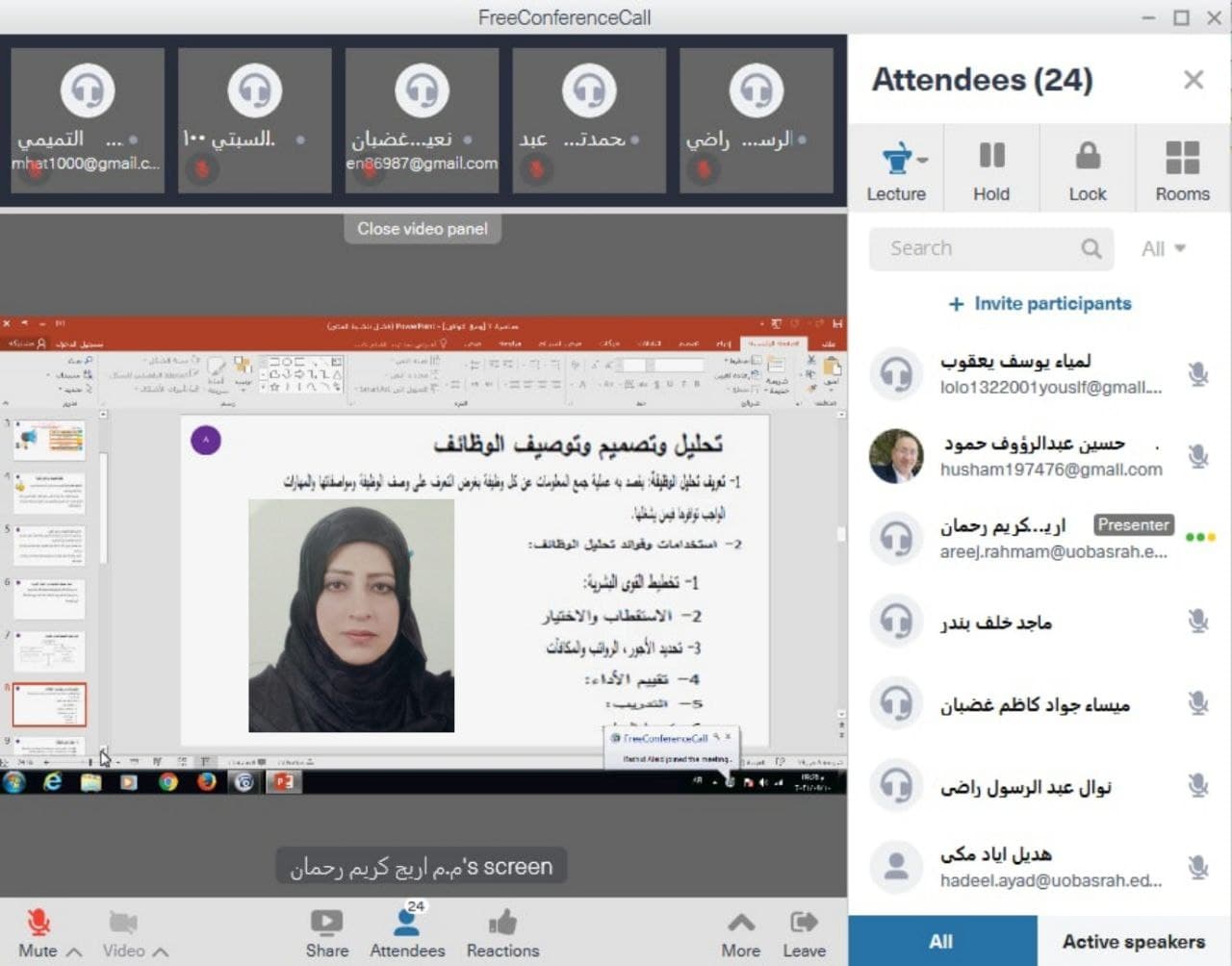1232x966 pixels.
Task: Open Firefox in shared taskbar
Action: pos(206,781)
